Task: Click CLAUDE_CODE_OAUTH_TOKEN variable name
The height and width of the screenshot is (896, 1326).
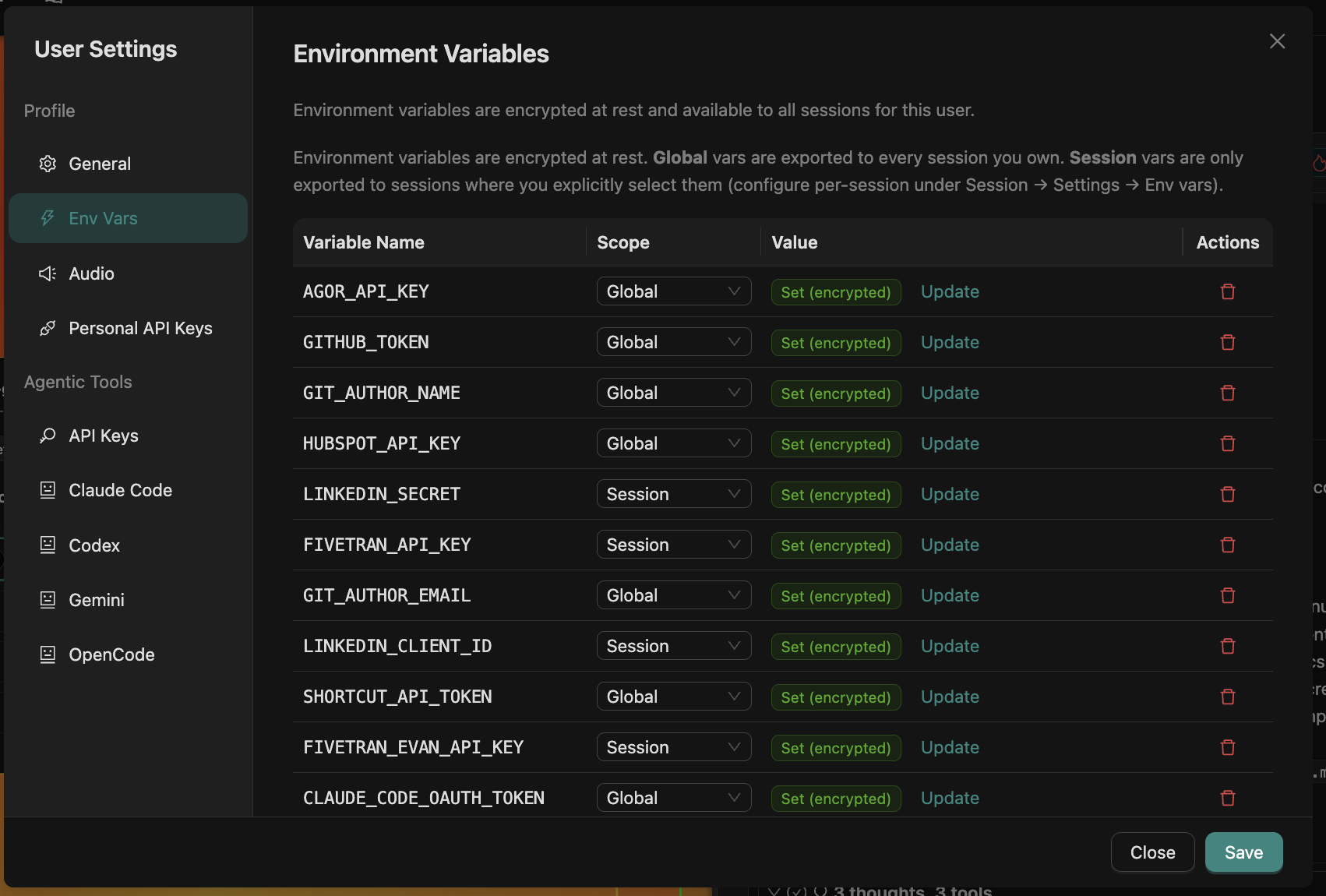Action: pos(424,798)
